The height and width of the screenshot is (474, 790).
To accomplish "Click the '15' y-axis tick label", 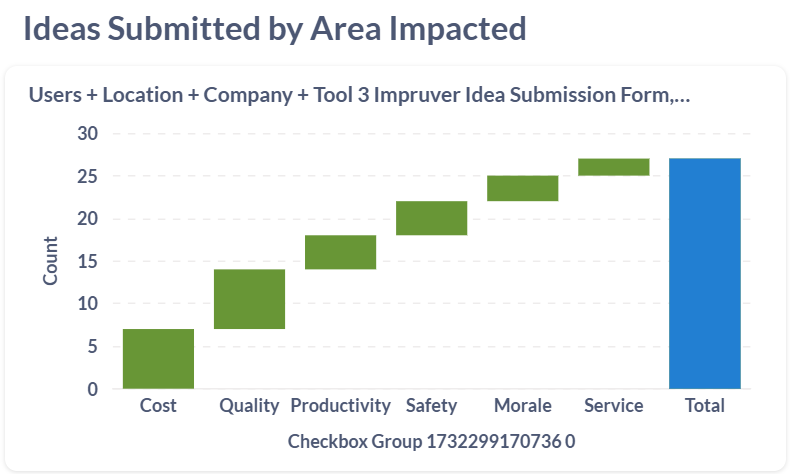I will 88,262.
